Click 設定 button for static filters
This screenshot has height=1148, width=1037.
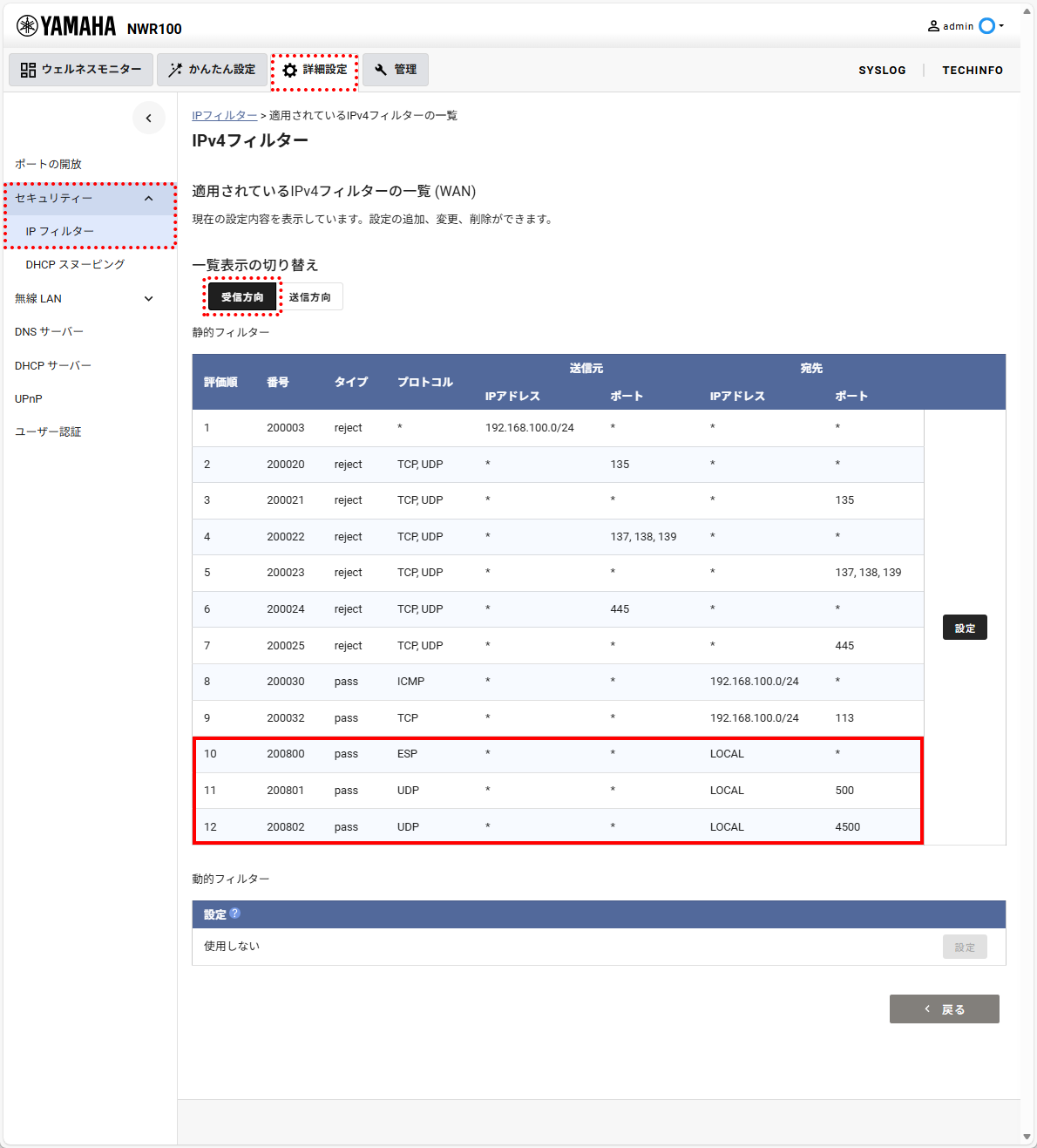pyautogui.click(x=965, y=628)
